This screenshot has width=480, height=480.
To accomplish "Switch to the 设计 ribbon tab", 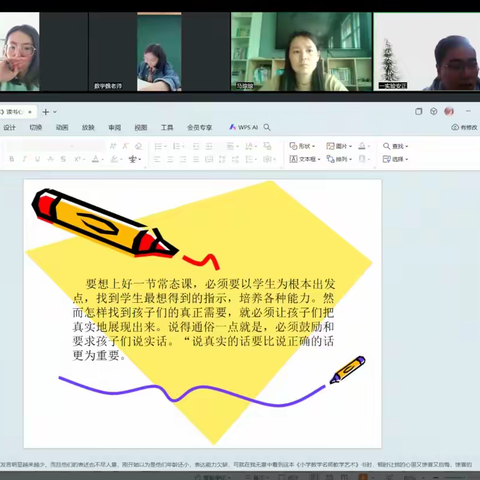I will [x=9, y=127].
